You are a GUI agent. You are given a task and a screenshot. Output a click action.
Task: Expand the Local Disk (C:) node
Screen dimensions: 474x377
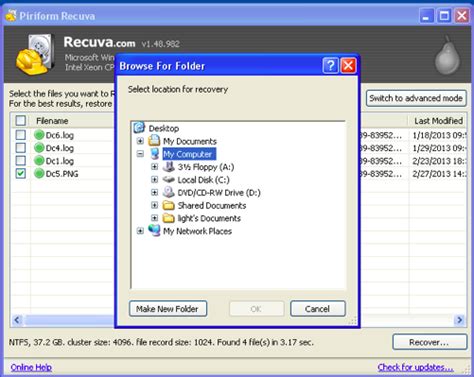(x=154, y=180)
